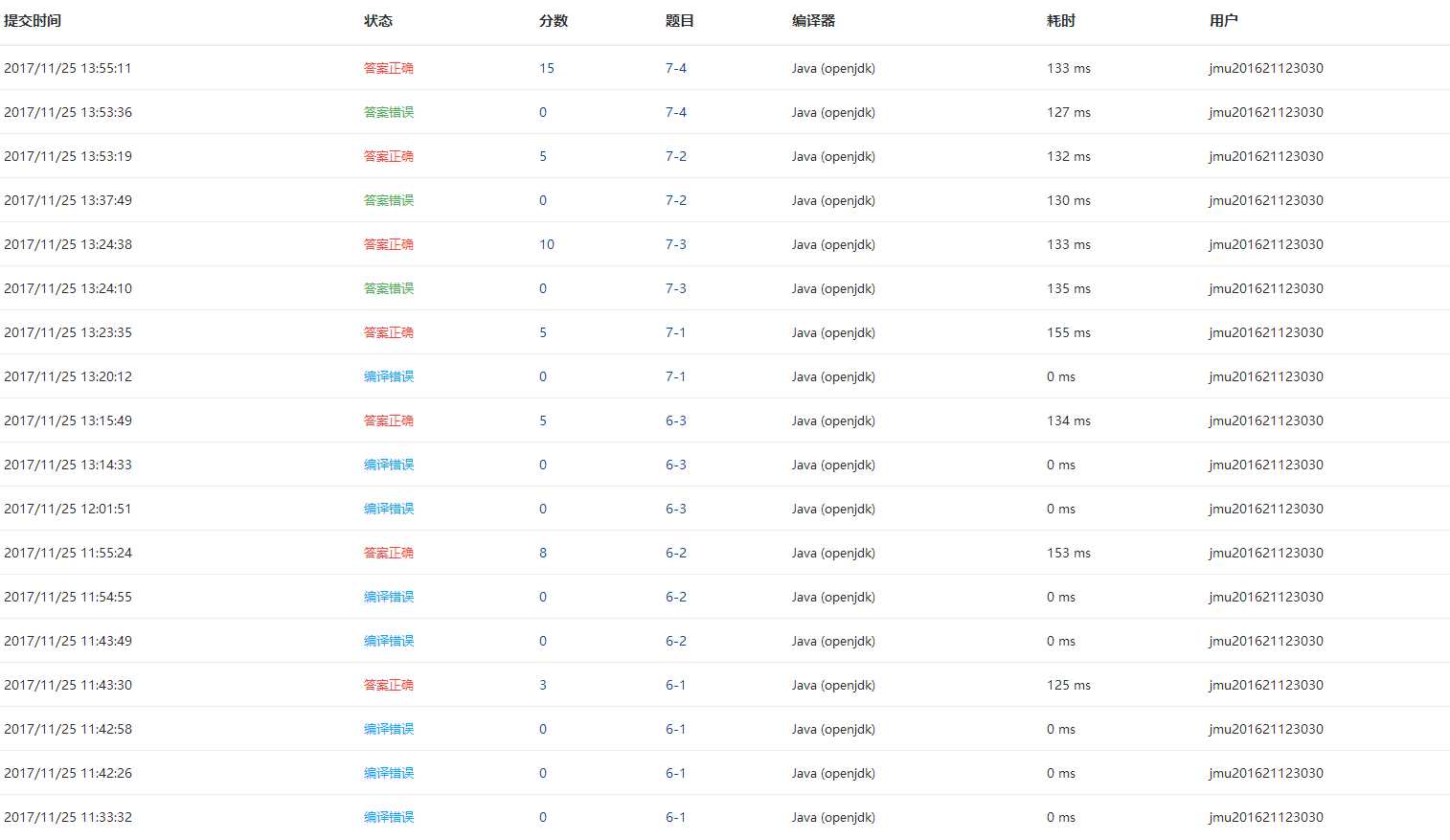
Task: Select the timestamp 2017/11/25 11:33:32
Action: (x=68, y=817)
